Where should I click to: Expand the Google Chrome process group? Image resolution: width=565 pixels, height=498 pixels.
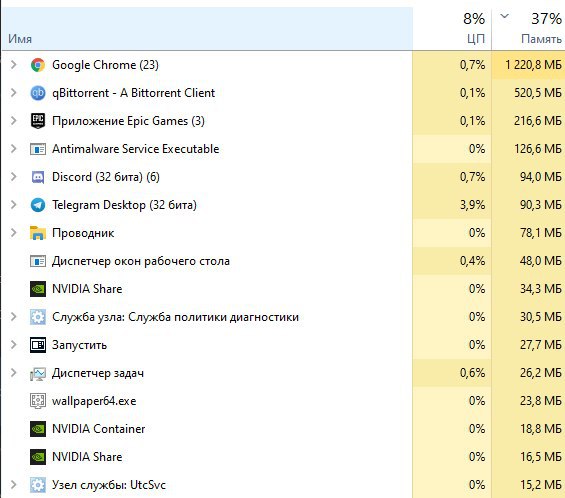[14, 65]
